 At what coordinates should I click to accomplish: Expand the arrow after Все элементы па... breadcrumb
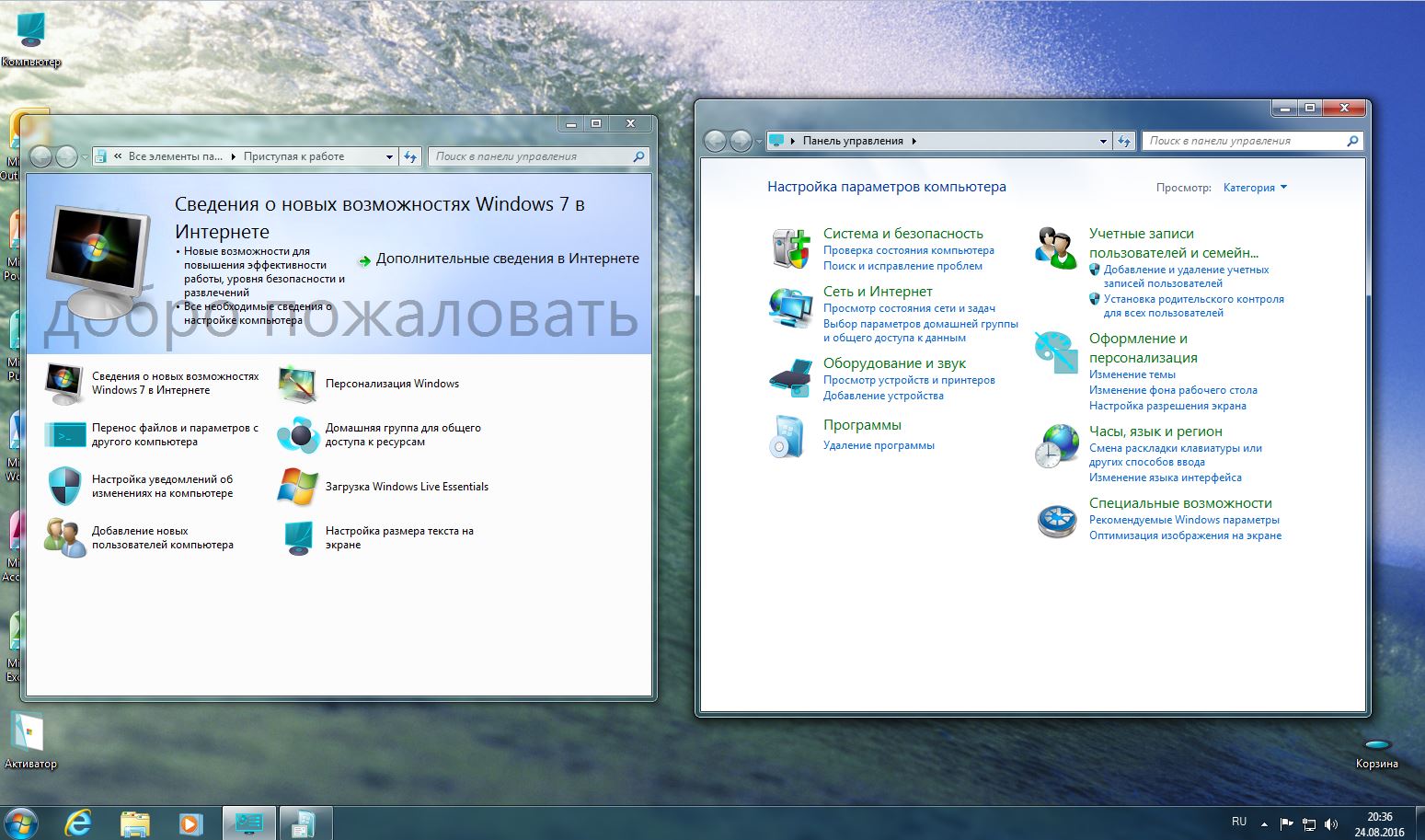pyautogui.click(x=233, y=157)
